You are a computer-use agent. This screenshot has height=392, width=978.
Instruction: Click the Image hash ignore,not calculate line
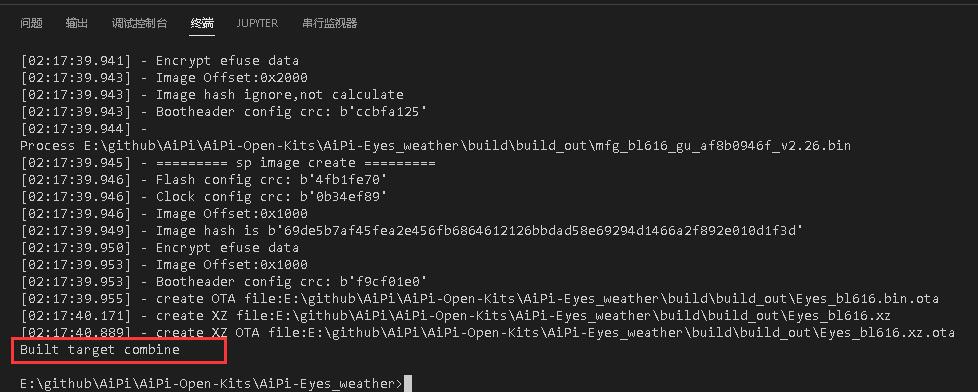tap(212, 95)
